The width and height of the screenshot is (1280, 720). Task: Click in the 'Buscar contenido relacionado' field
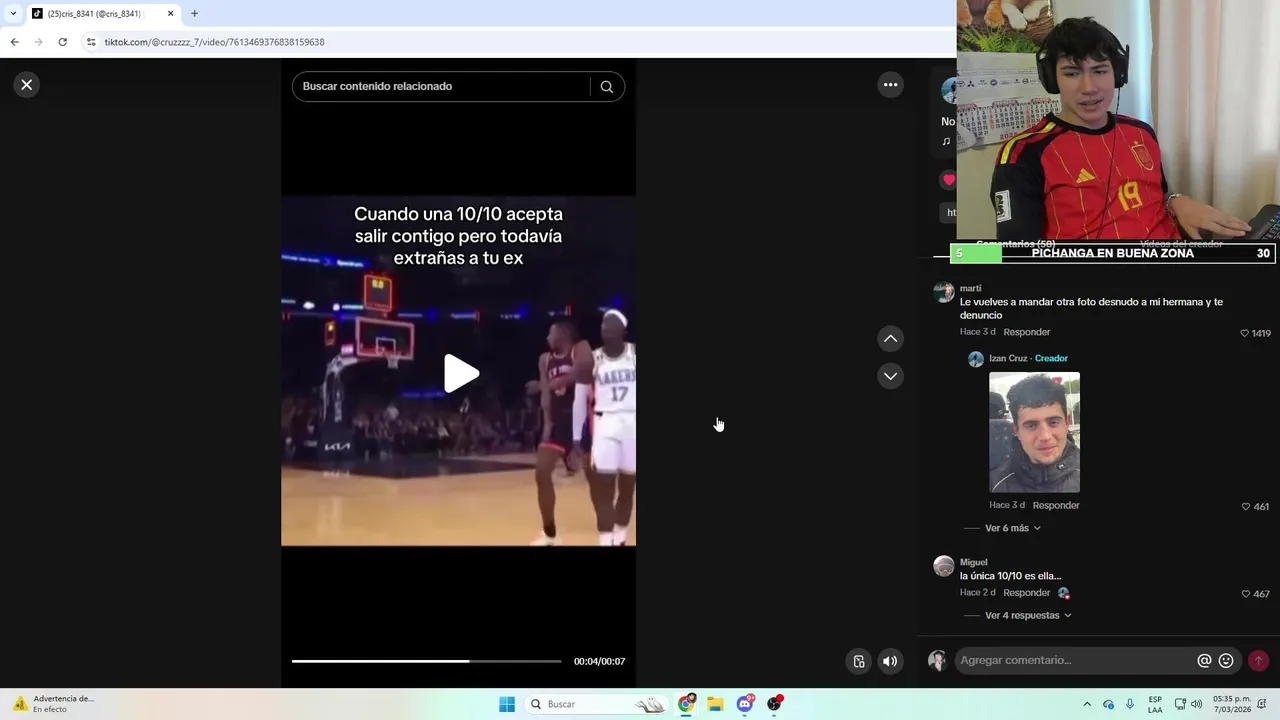coord(440,86)
